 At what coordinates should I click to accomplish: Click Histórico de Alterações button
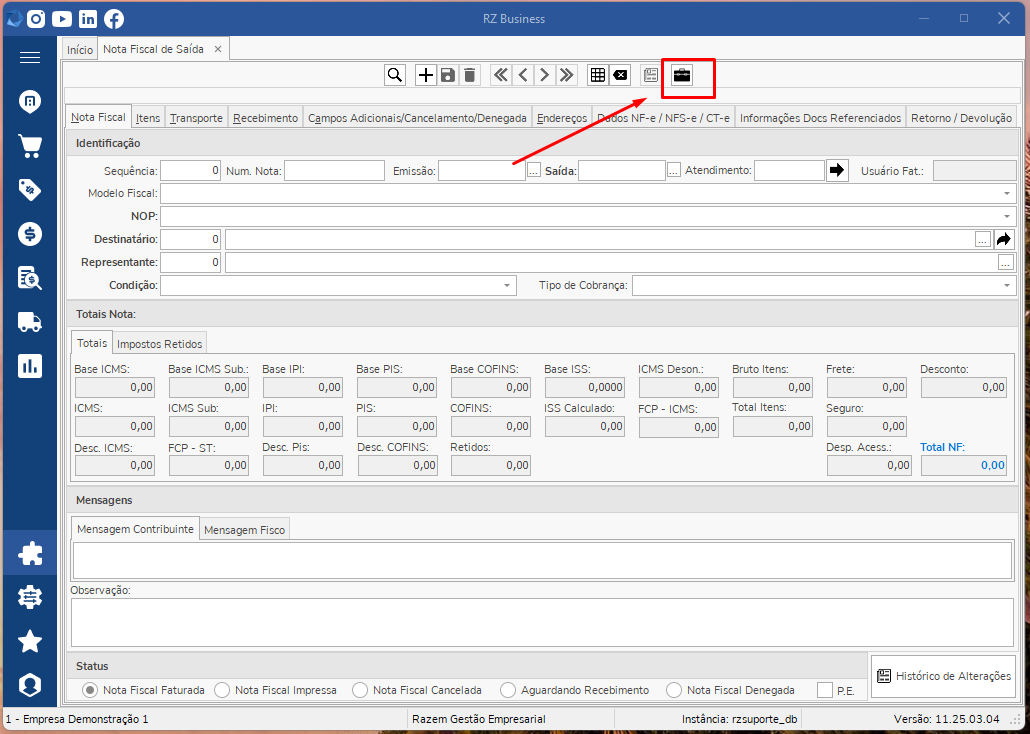[944, 676]
